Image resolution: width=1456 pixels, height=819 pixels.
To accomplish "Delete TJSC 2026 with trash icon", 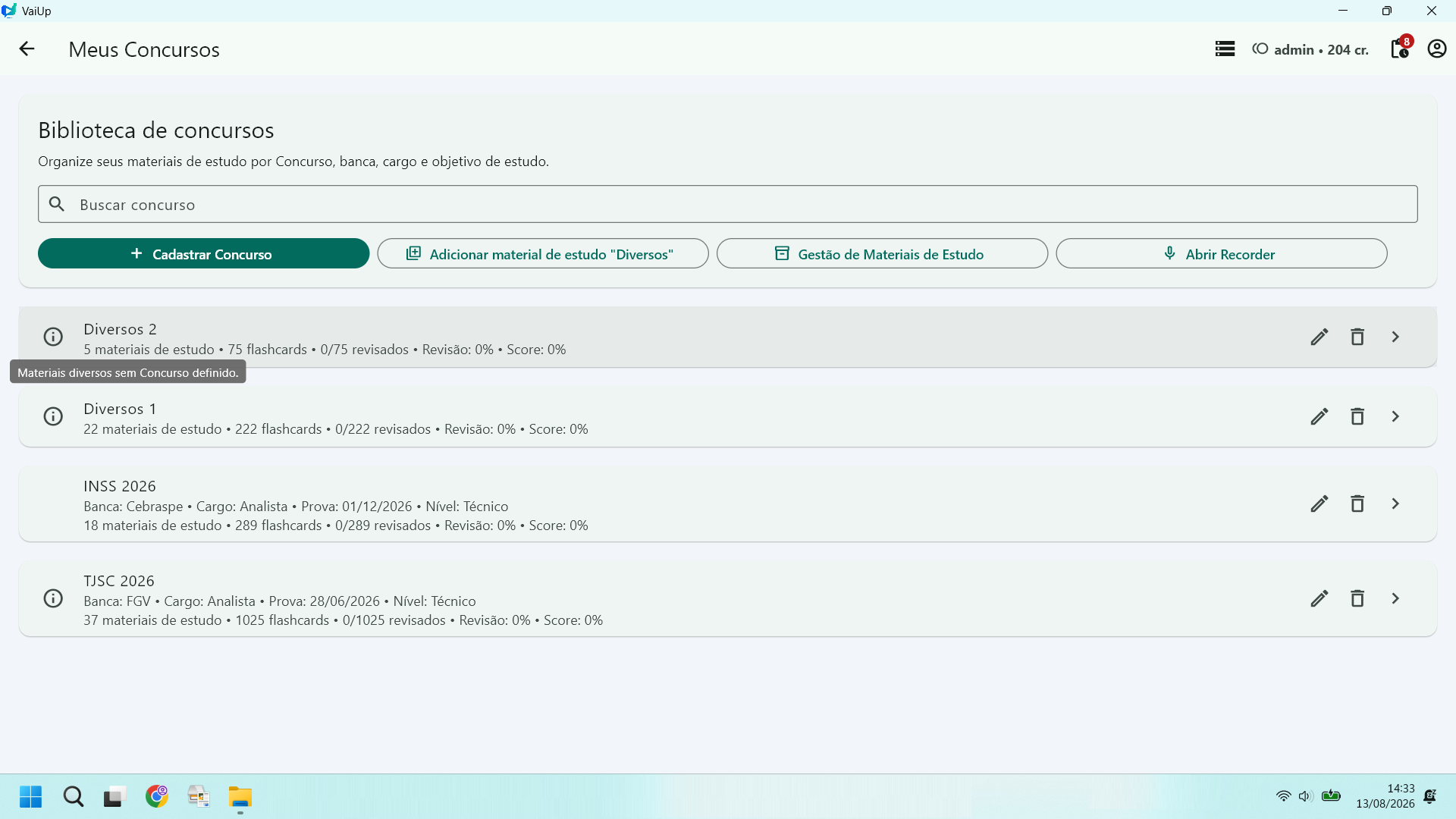I will (1357, 598).
